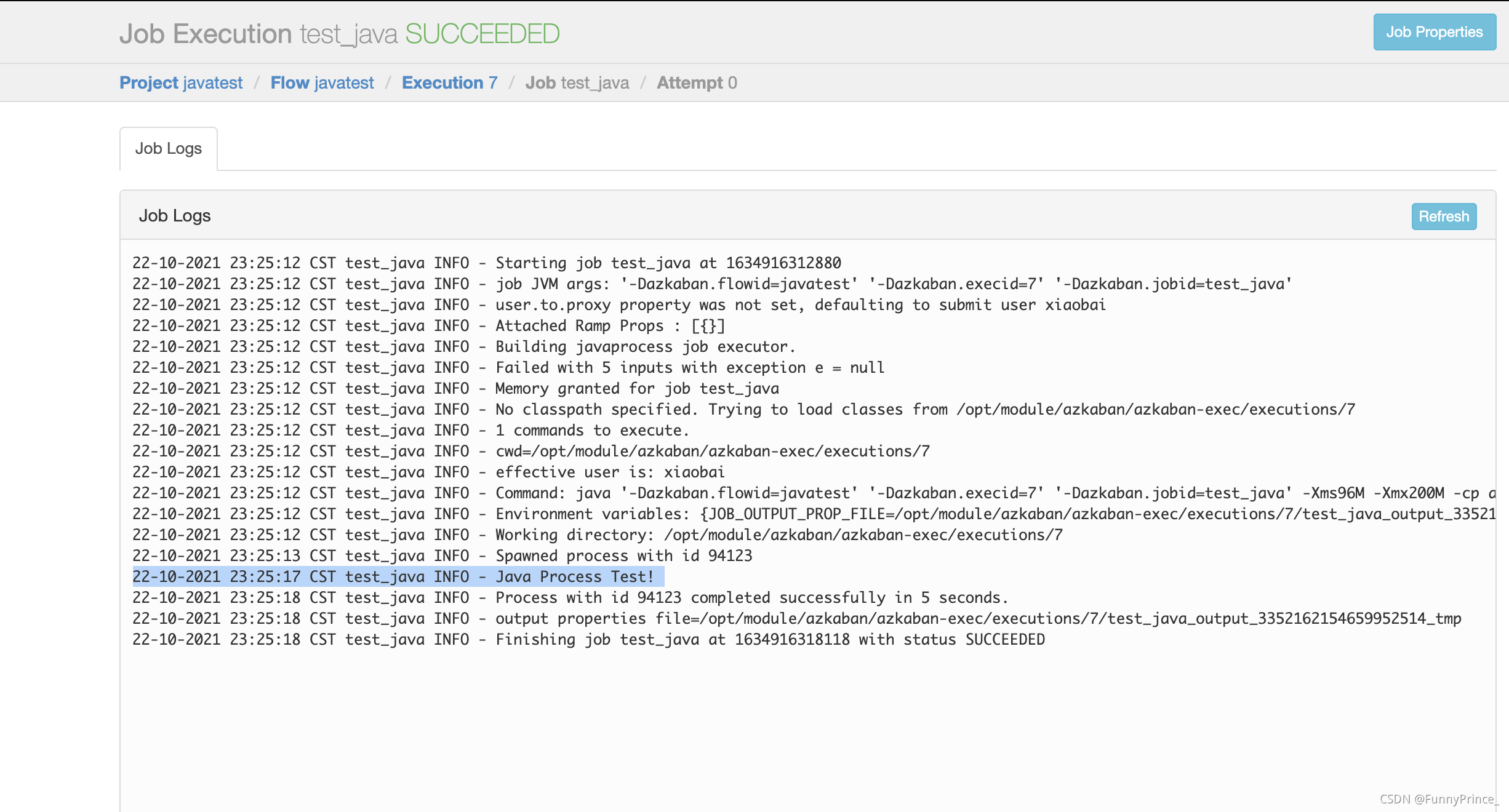This screenshot has width=1509, height=812.
Task: Click the 'user.to.proxy property' log line
Action: coord(619,305)
